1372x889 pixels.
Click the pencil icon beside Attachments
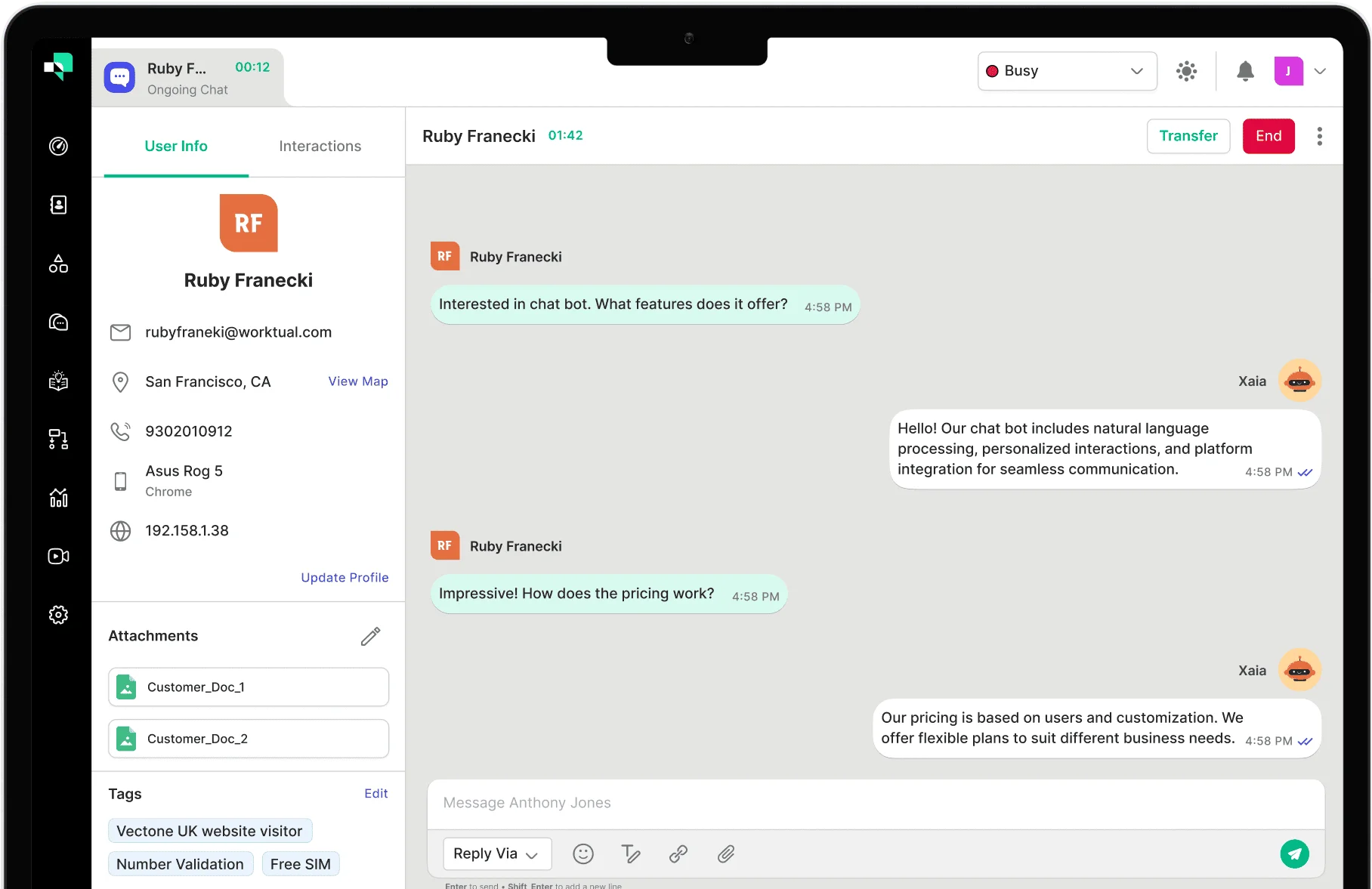370,636
